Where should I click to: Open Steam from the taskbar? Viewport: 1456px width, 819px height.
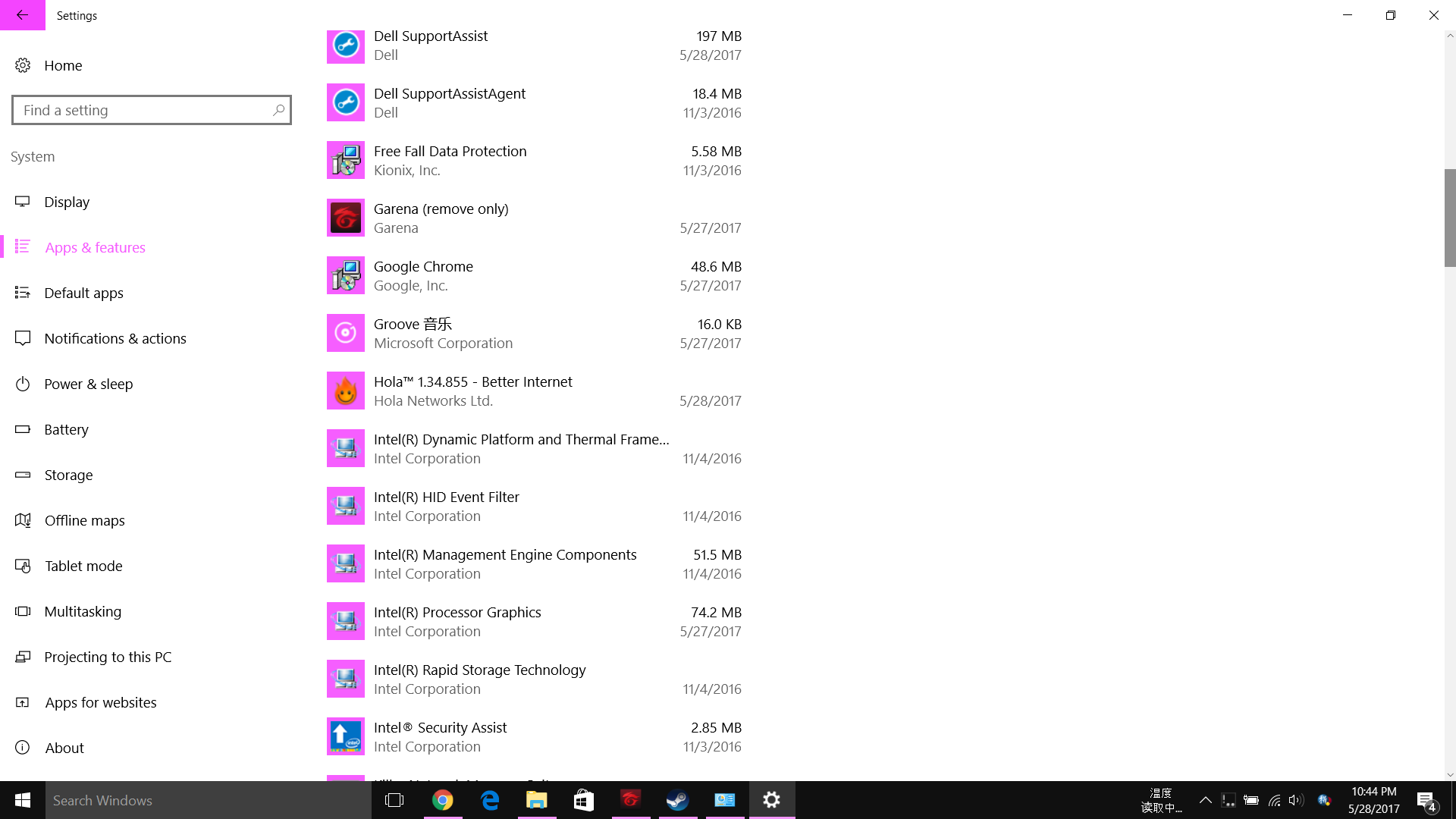point(678,800)
